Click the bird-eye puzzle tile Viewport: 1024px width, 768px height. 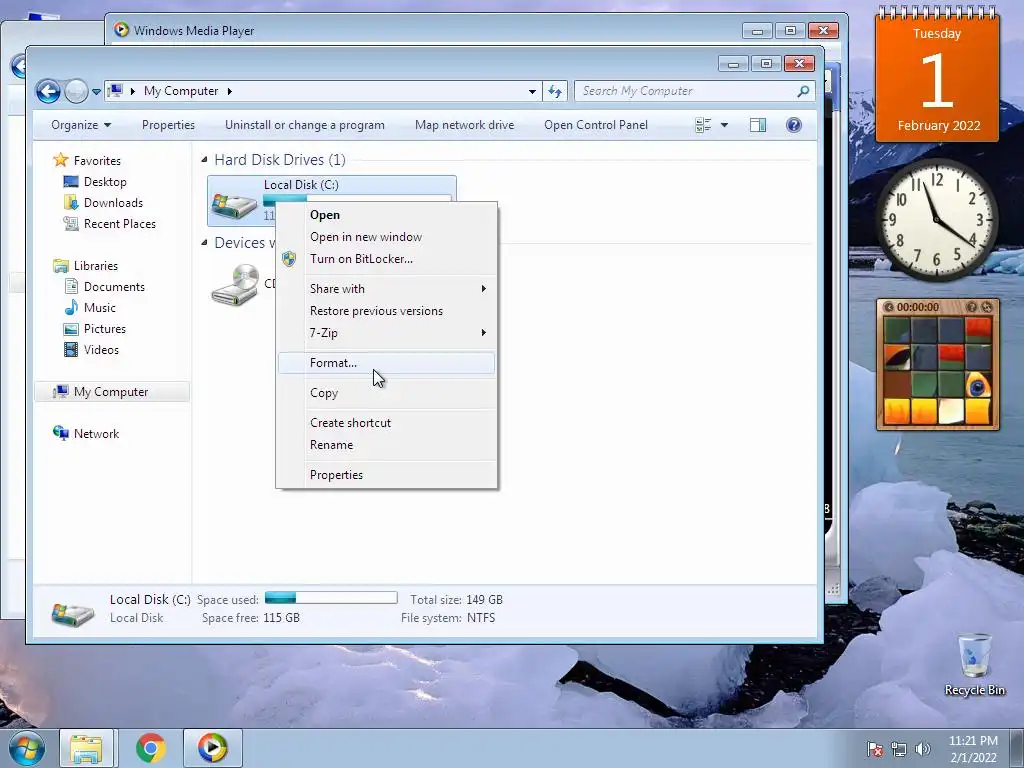pos(978,384)
